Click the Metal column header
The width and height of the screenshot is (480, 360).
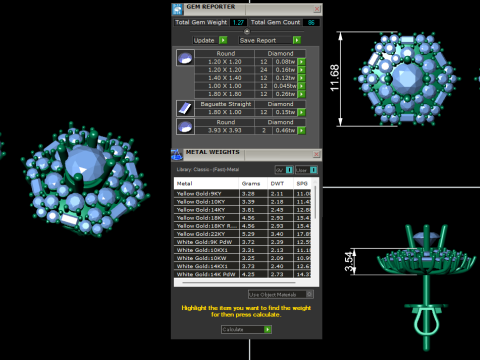tap(206, 183)
